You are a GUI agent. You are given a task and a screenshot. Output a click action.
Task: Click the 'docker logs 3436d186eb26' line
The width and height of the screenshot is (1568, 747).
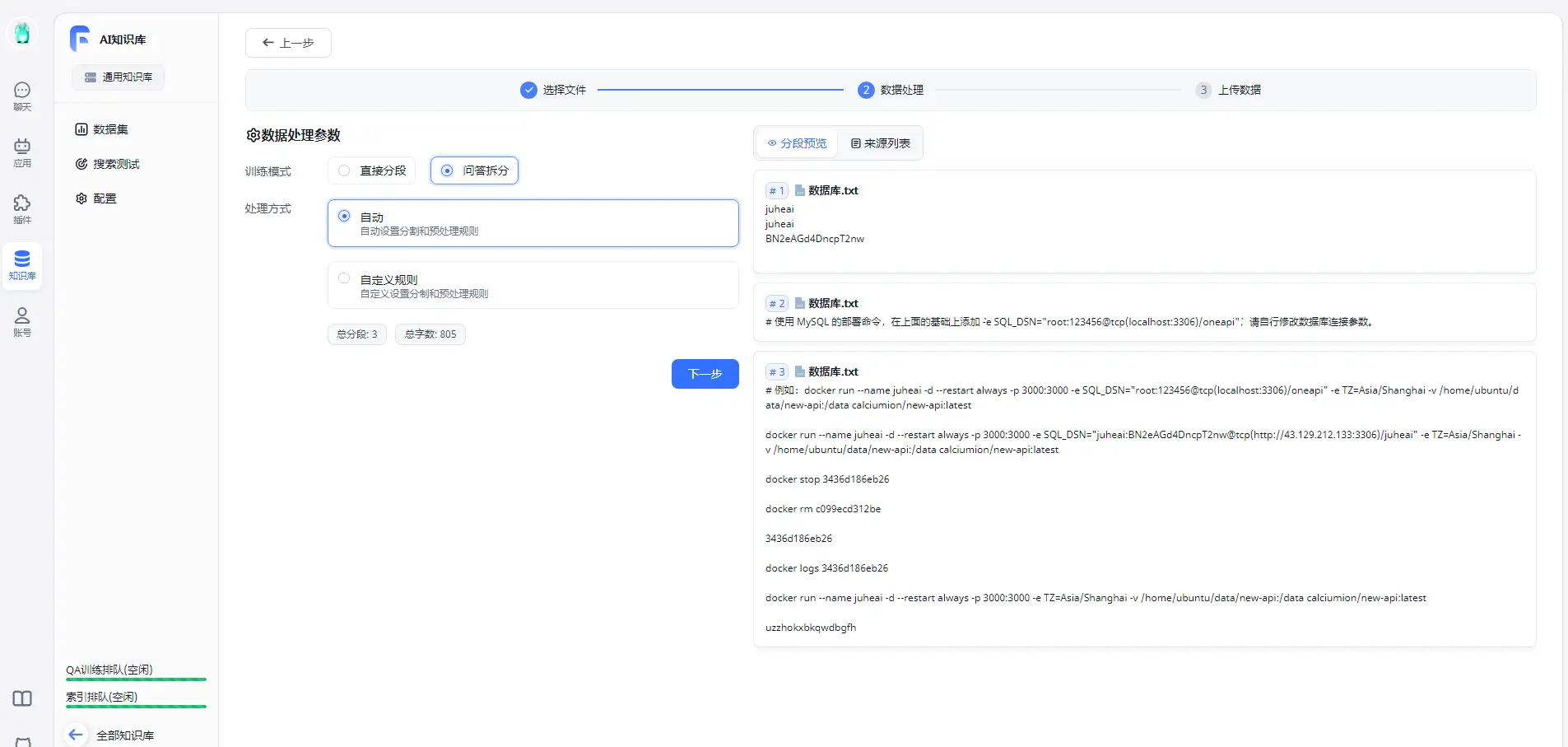click(826, 568)
